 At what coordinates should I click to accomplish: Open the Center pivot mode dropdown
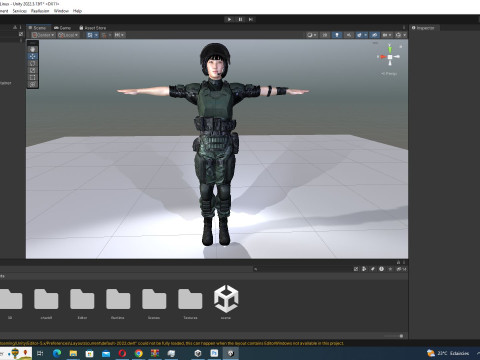(x=43, y=35)
